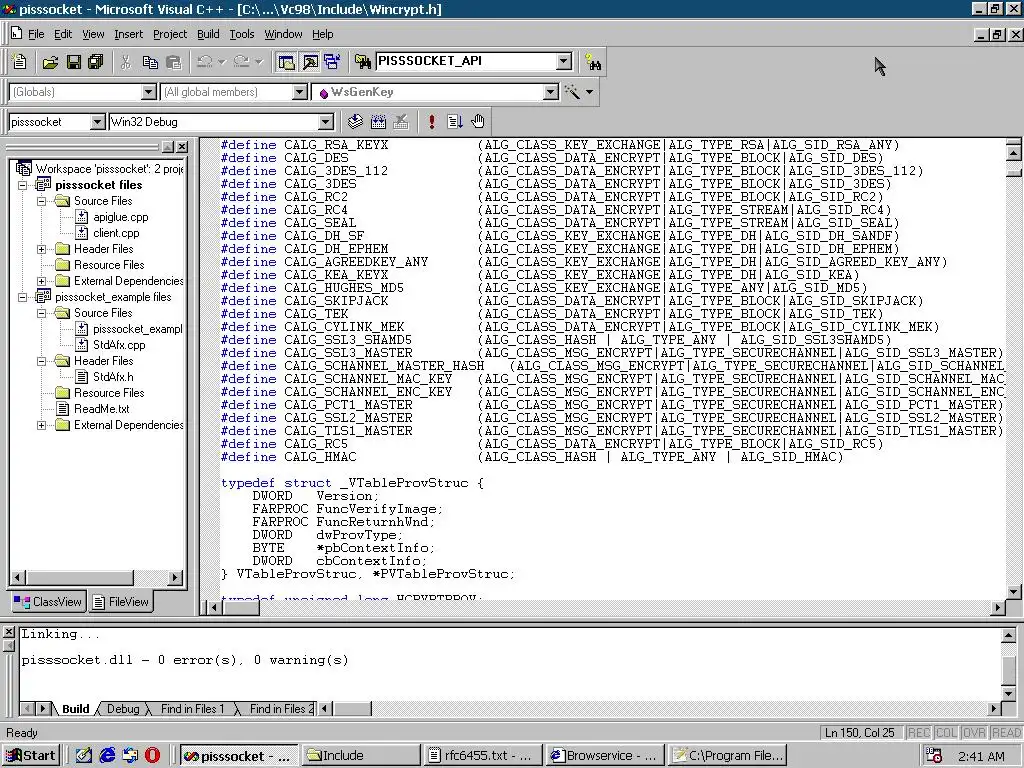Open the Window List icon
Image resolution: width=1024 pixels, height=768 pixels.
click(332, 62)
